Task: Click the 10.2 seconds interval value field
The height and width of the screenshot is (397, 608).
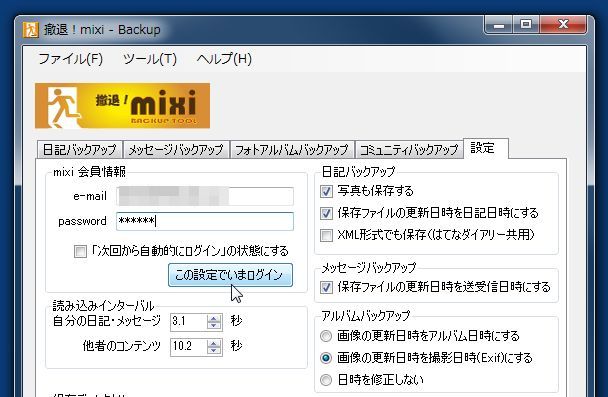Action: pyautogui.click(x=188, y=346)
